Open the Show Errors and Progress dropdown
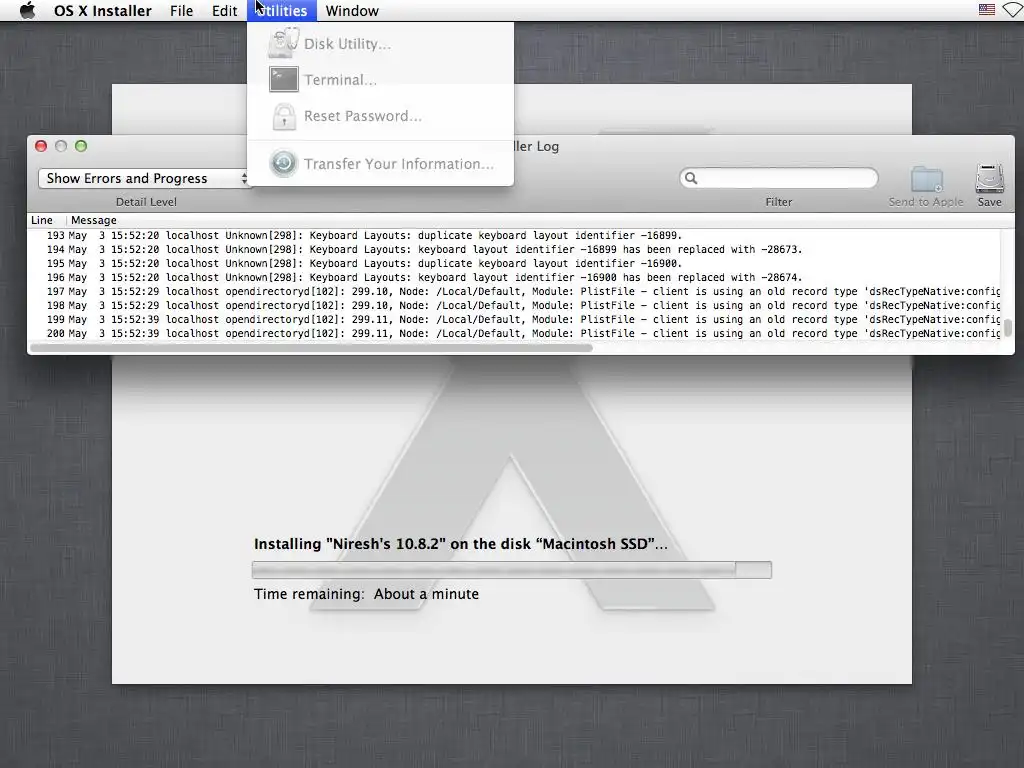This screenshot has width=1024, height=768. click(x=144, y=178)
